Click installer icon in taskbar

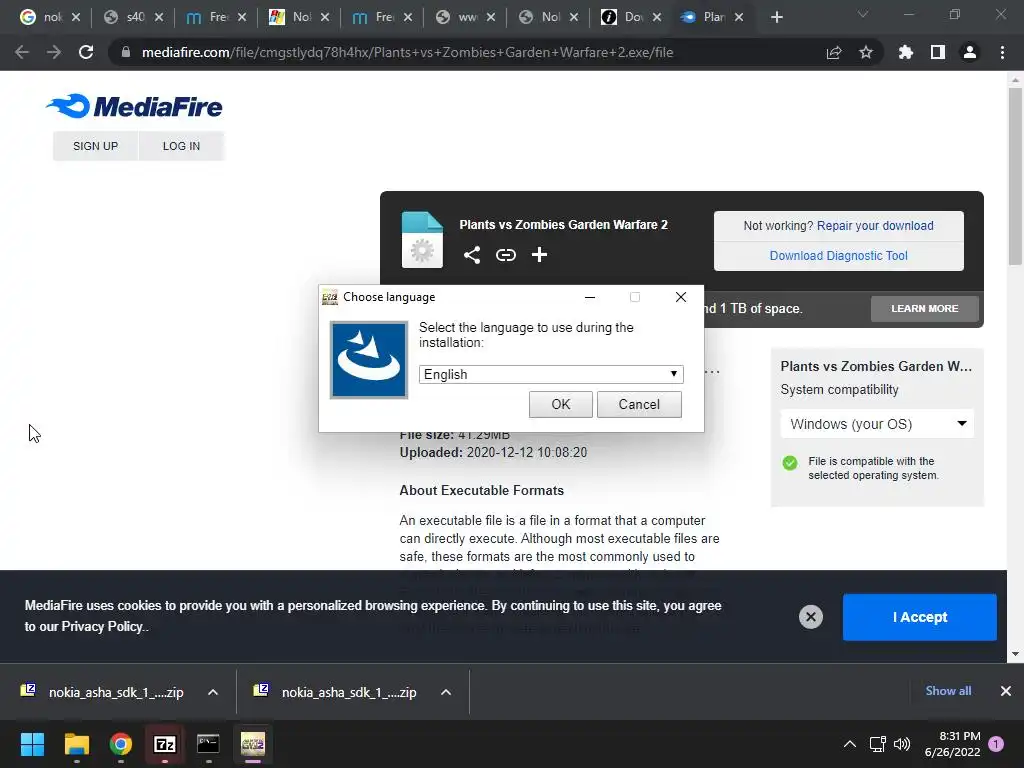point(253,744)
